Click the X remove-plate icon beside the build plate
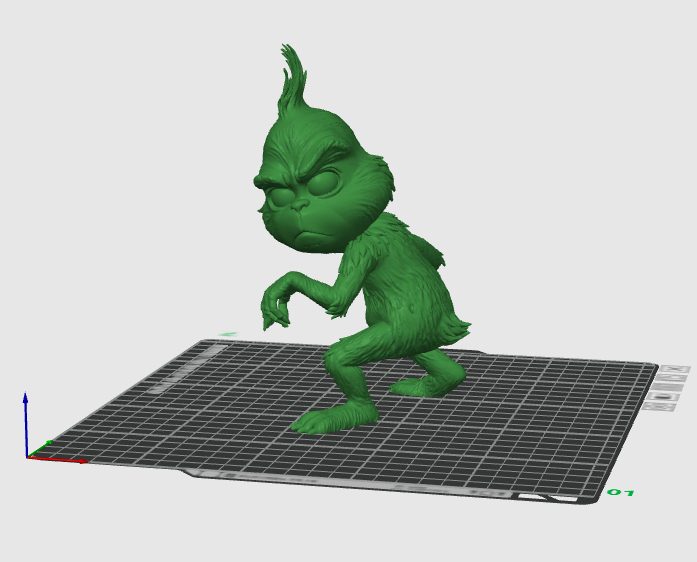The height and width of the screenshot is (562, 697). [675, 369]
